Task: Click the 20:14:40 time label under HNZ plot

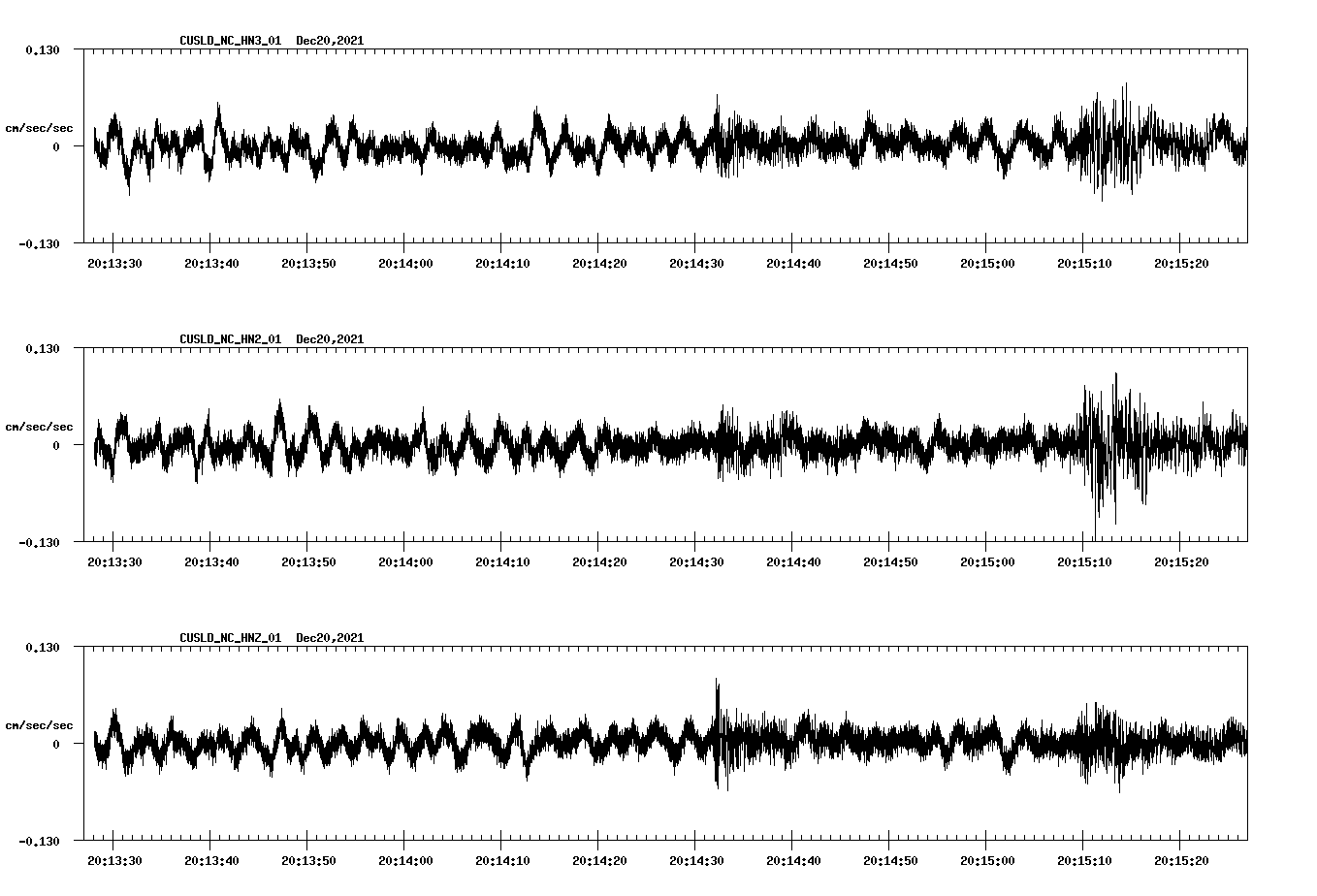Action: 793,860
